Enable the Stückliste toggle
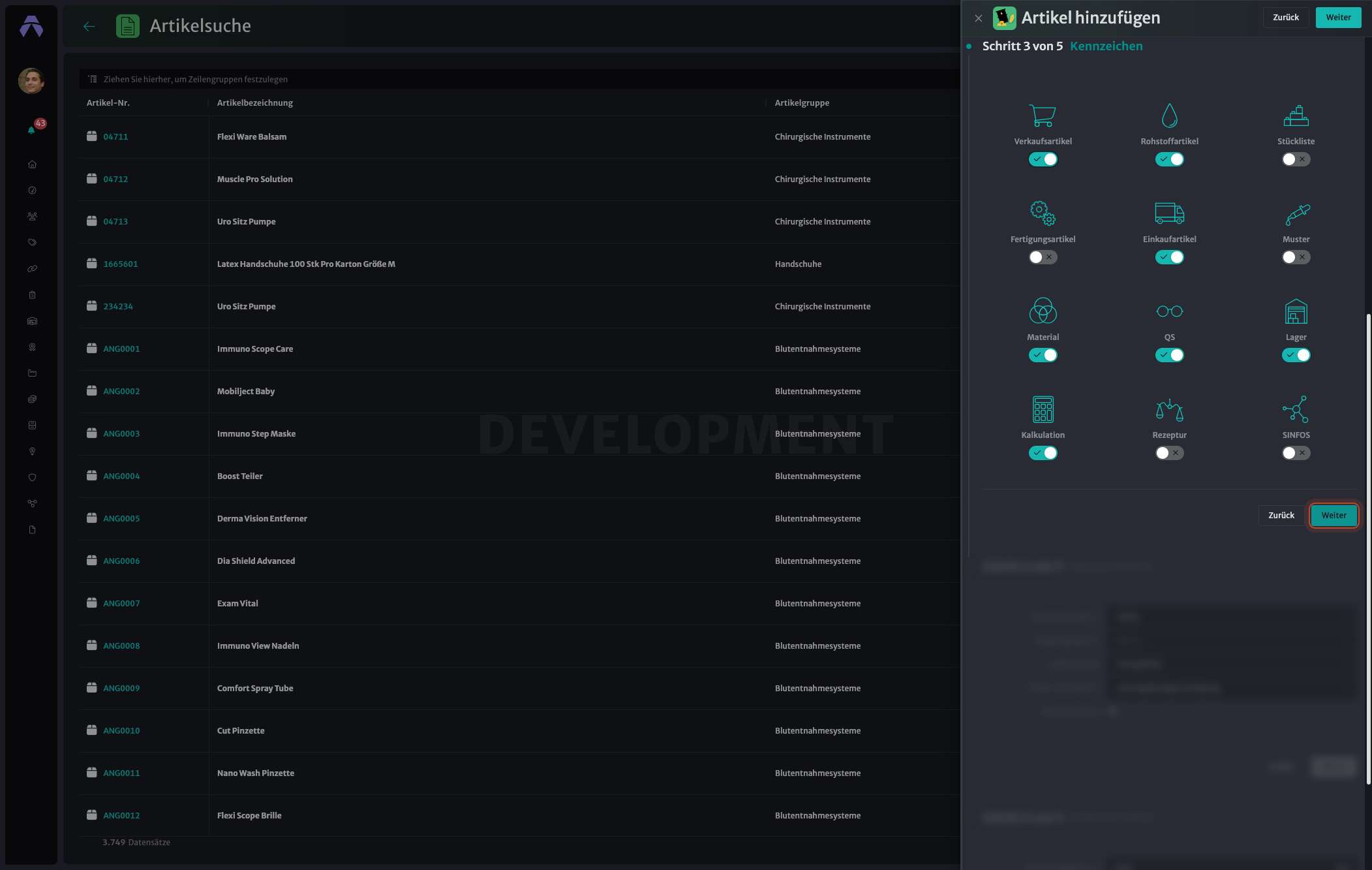This screenshot has width=1372, height=870. [1296, 159]
